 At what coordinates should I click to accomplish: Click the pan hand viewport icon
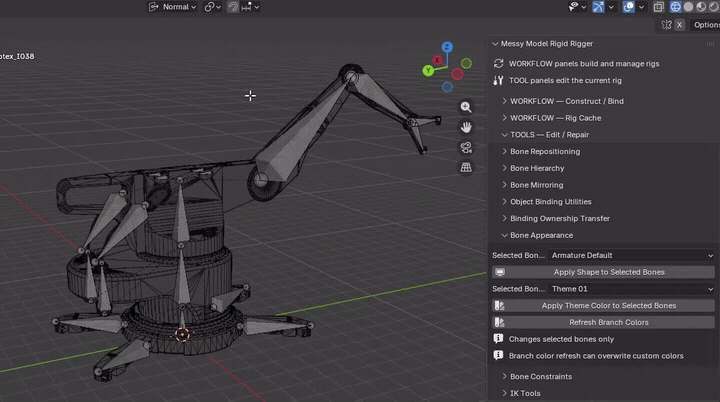(x=466, y=127)
